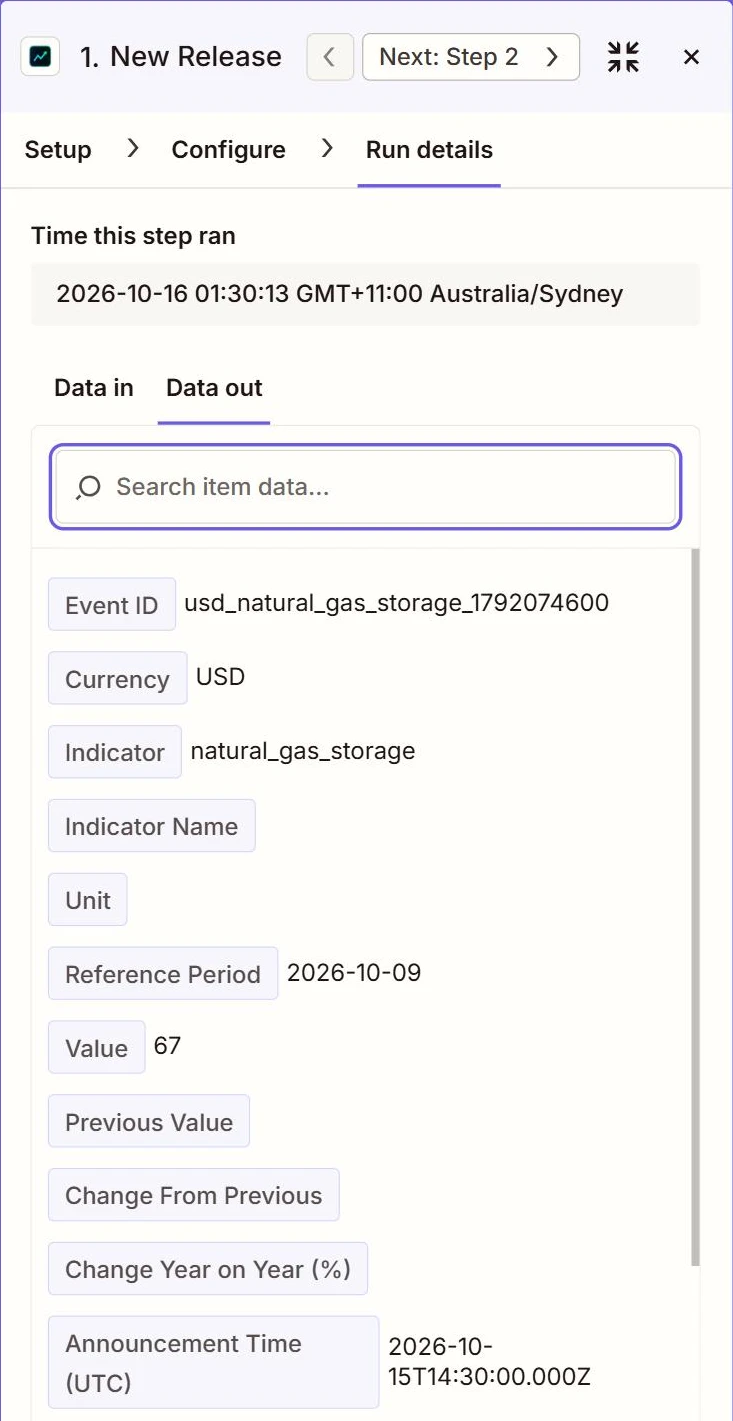This screenshot has height=1421, width=733.
Task: Click Change From Previous label
Action: [194, 1195]
